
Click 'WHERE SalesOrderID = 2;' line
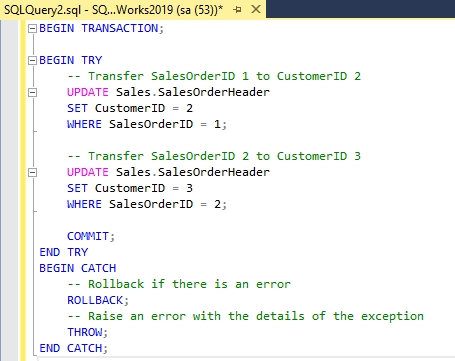click(x=147, y=204)
